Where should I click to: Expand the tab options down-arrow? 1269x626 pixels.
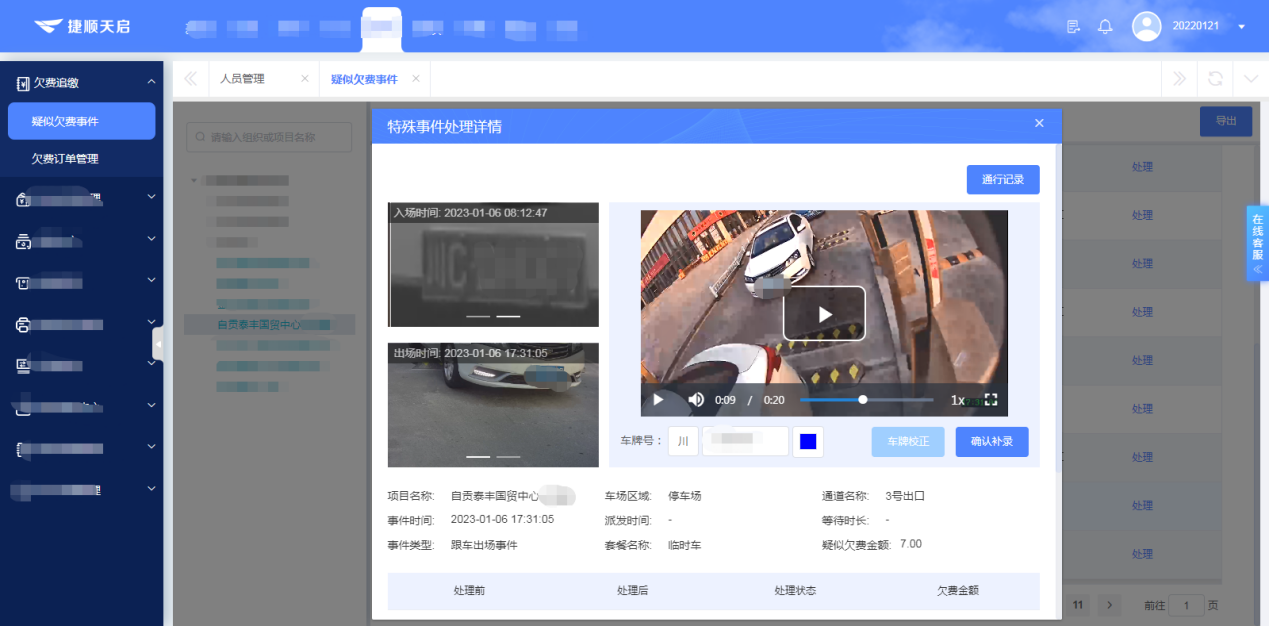[1250, 79]
